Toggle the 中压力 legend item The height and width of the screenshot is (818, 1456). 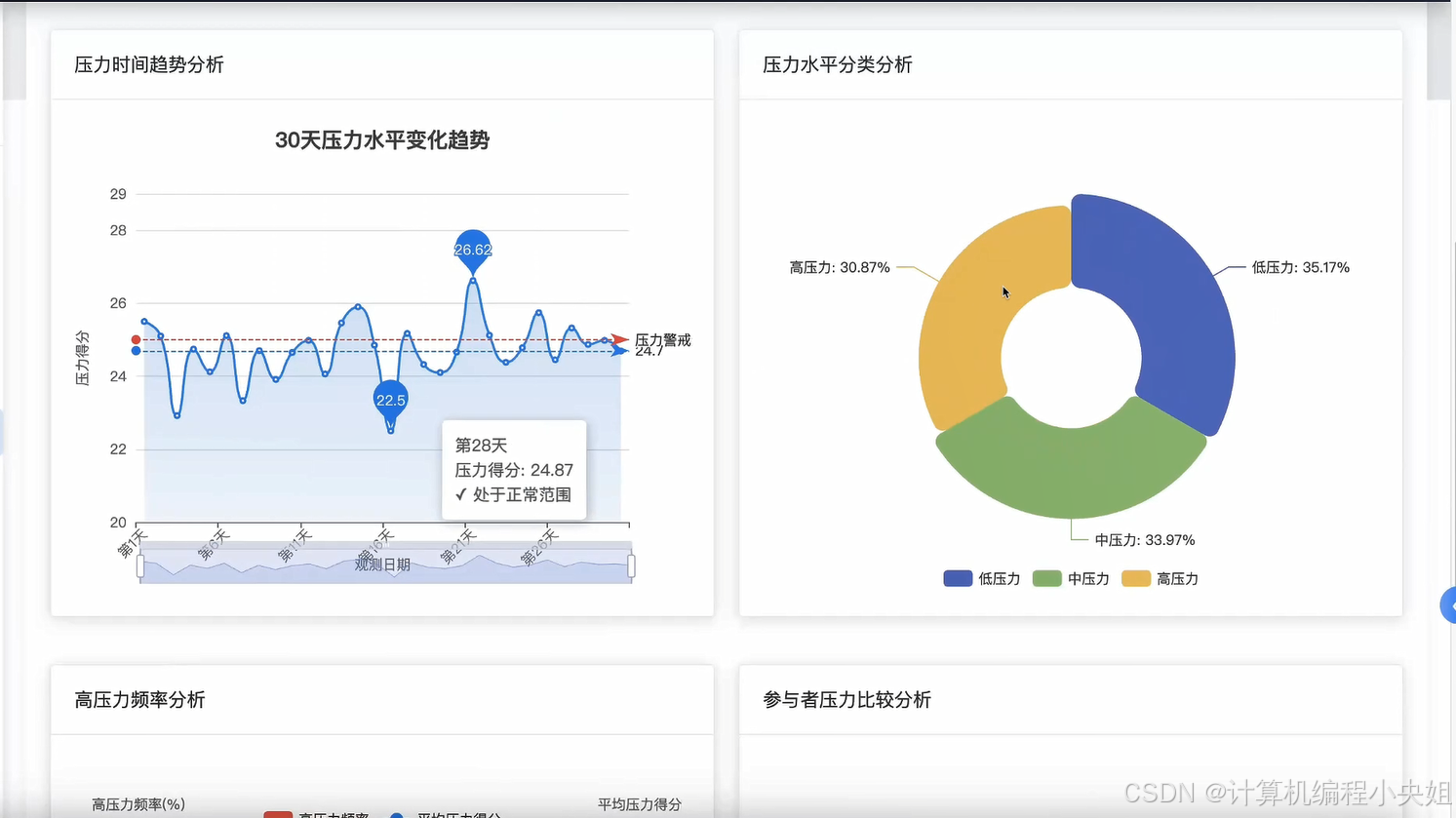1071,579
